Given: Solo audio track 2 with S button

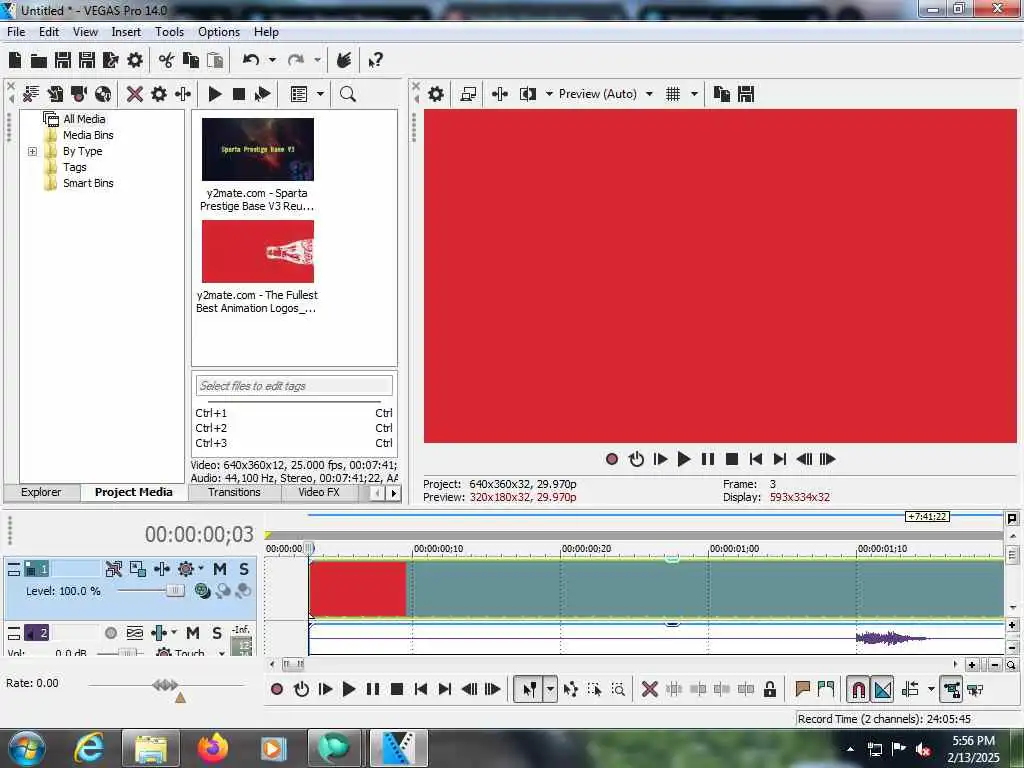Looking at the screenshot, I should 217,633.
